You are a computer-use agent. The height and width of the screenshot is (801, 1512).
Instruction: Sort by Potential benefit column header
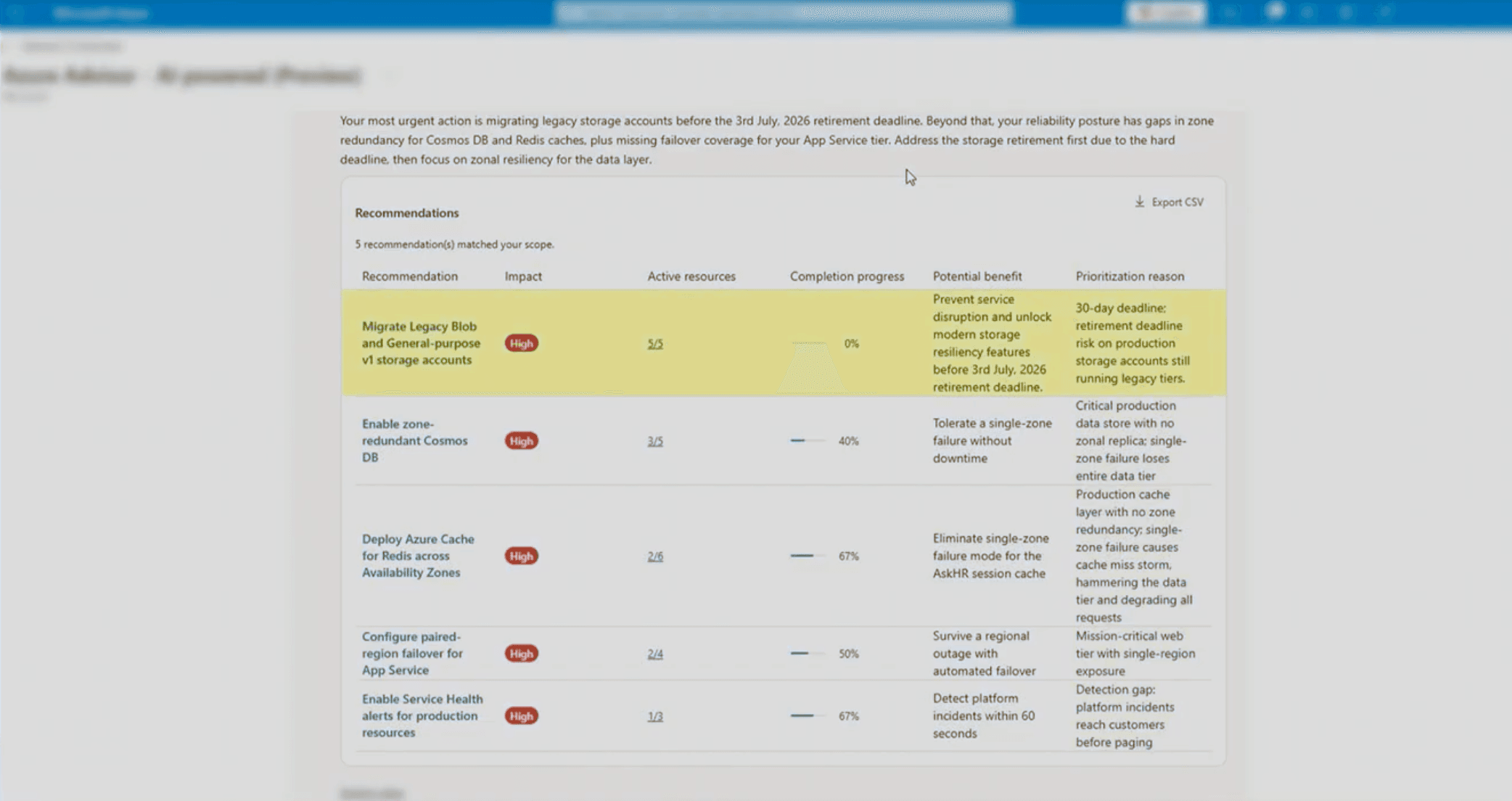[977, 276]
